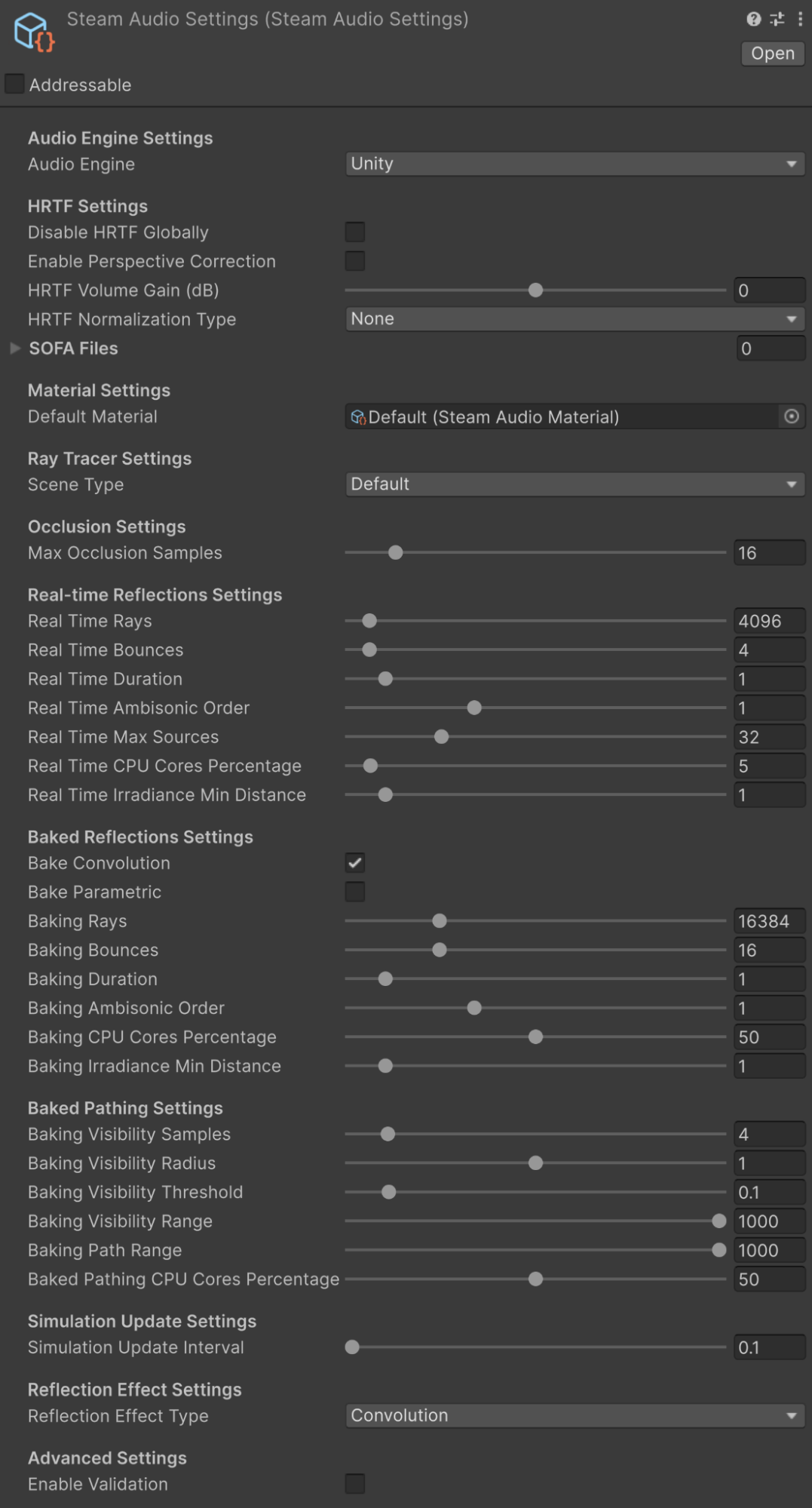This screenshot has width=812, height=1508.
Task: Open the Scene Type dropdown
Action: (575, 484)
